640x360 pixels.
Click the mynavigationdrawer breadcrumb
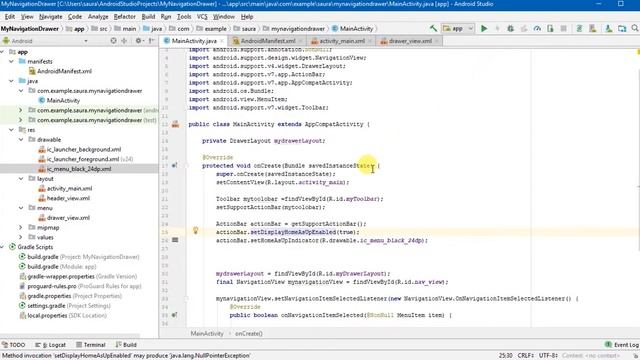pyautogui.click(x=294, y=29)
